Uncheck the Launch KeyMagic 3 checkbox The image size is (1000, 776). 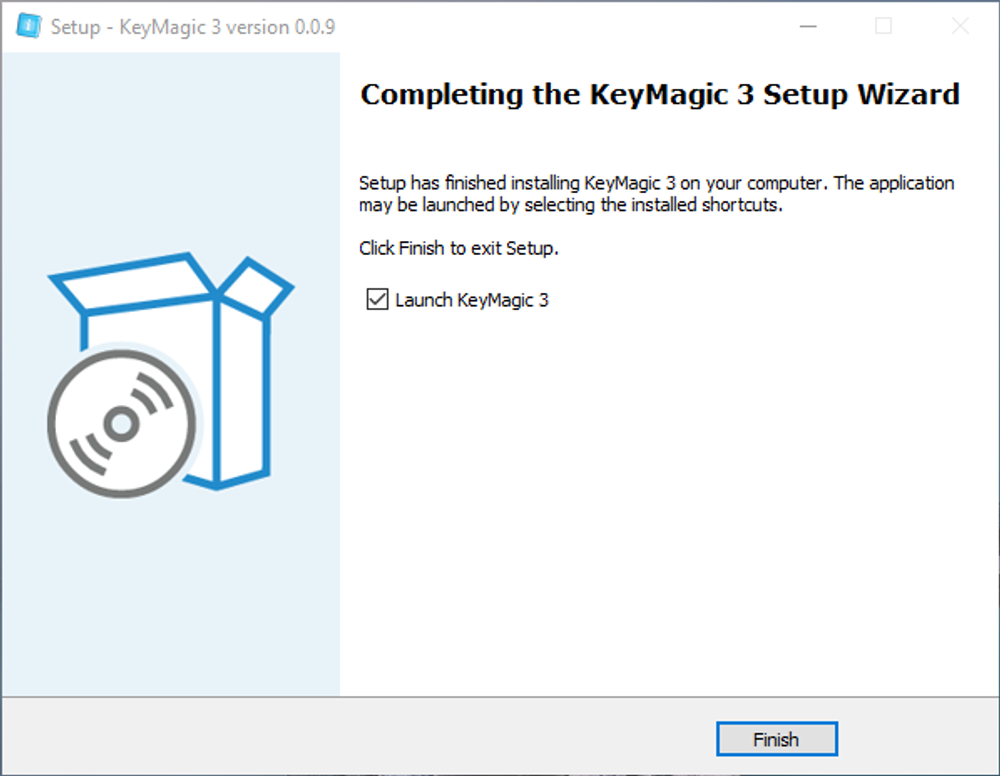377,299
